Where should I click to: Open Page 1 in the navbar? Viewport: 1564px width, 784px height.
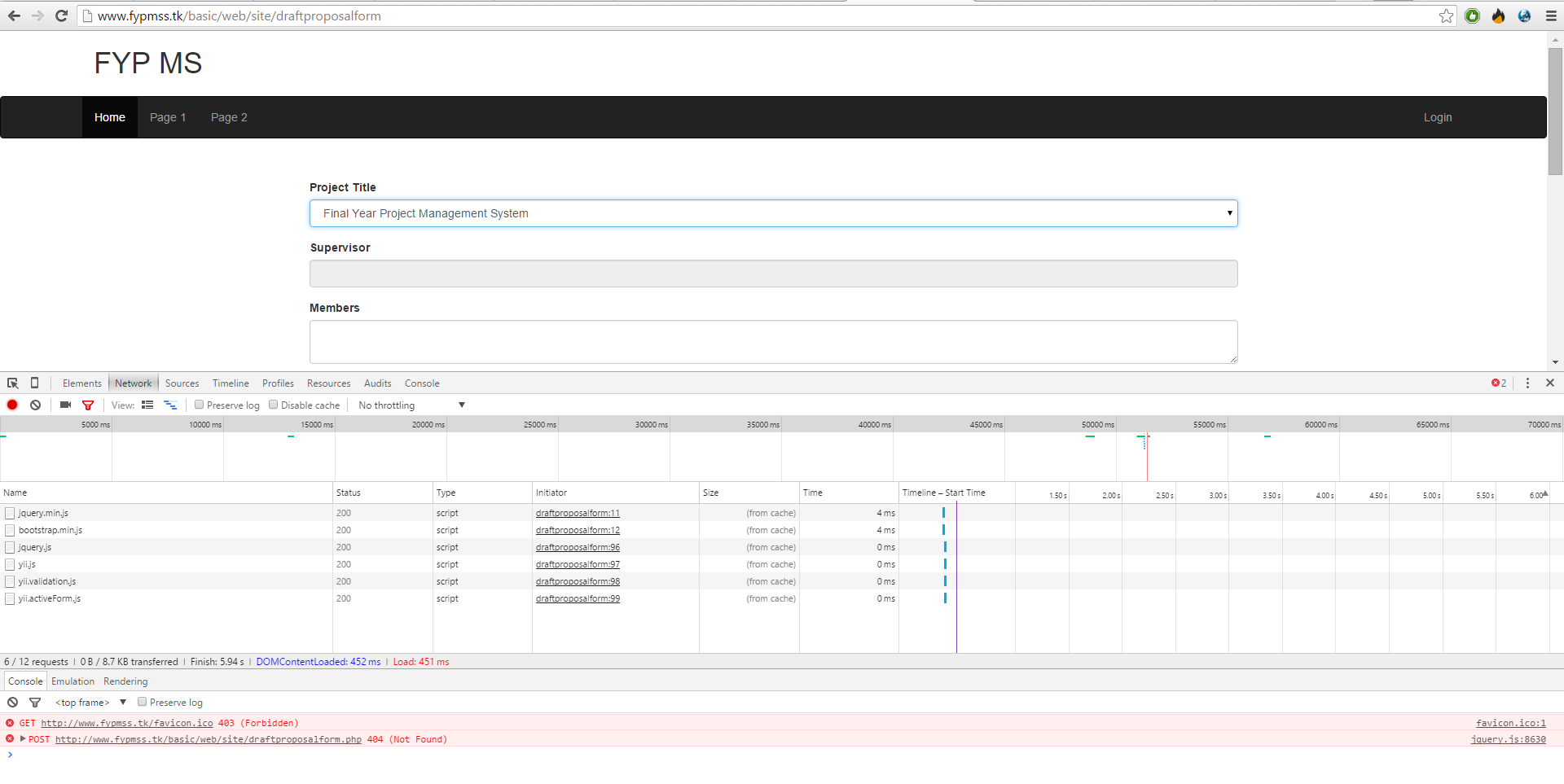[x=168, y=117]
